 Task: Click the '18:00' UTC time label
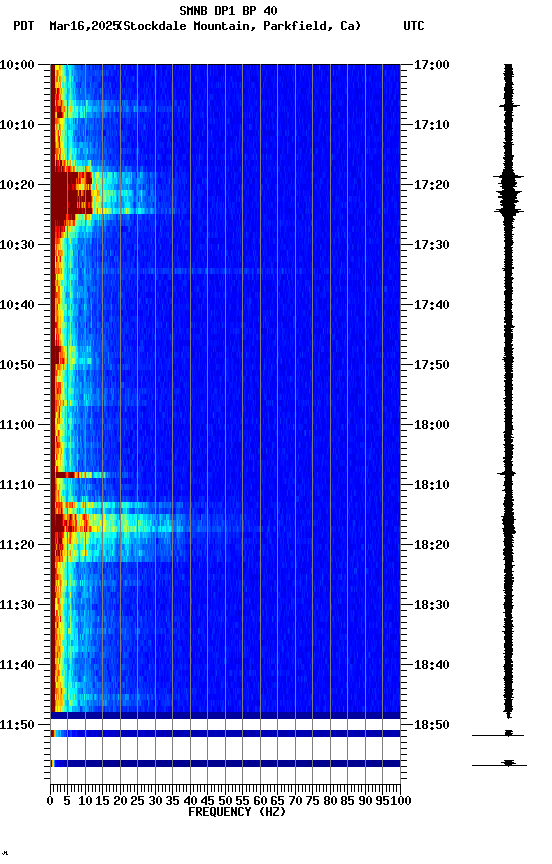click(x=432, y=425)
